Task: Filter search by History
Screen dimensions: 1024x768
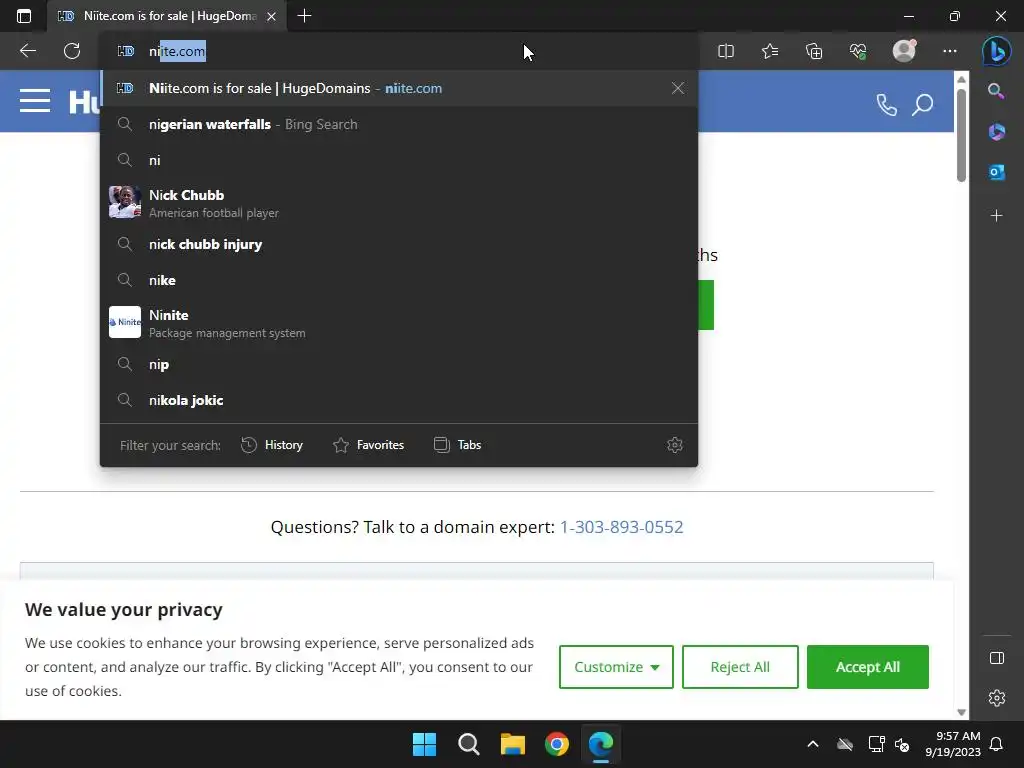Action: tap(272, 445)
